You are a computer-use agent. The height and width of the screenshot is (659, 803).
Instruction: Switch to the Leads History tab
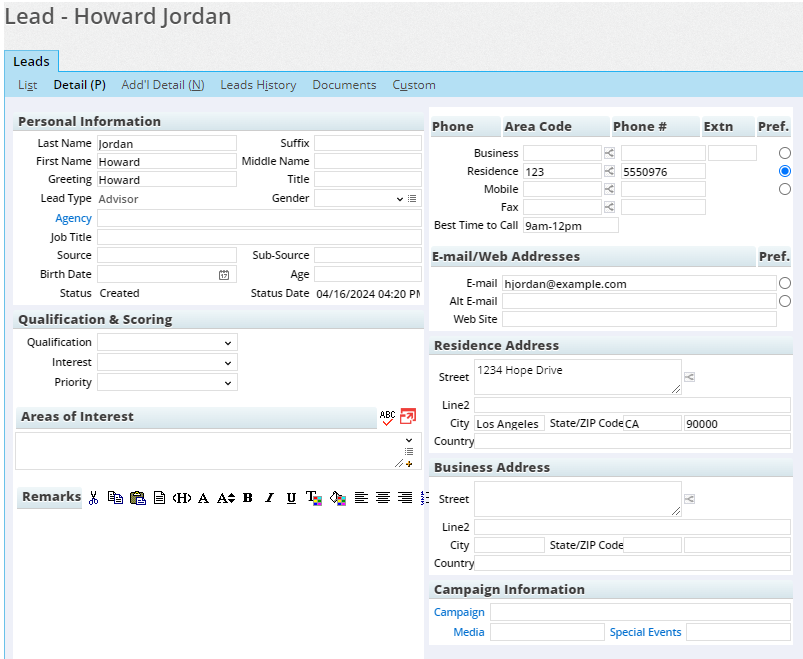258,85
